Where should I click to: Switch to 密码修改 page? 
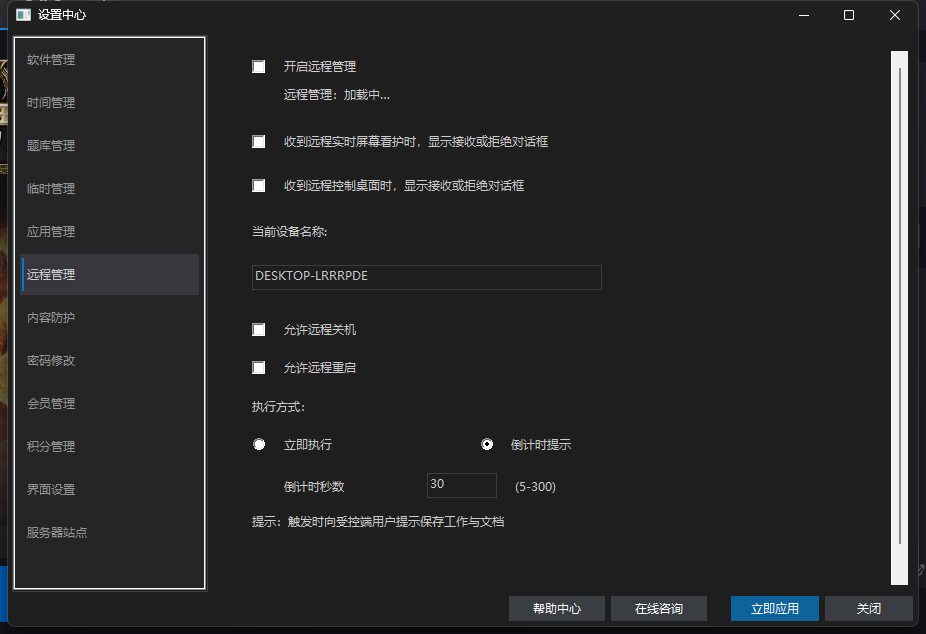tap(110, 361)
